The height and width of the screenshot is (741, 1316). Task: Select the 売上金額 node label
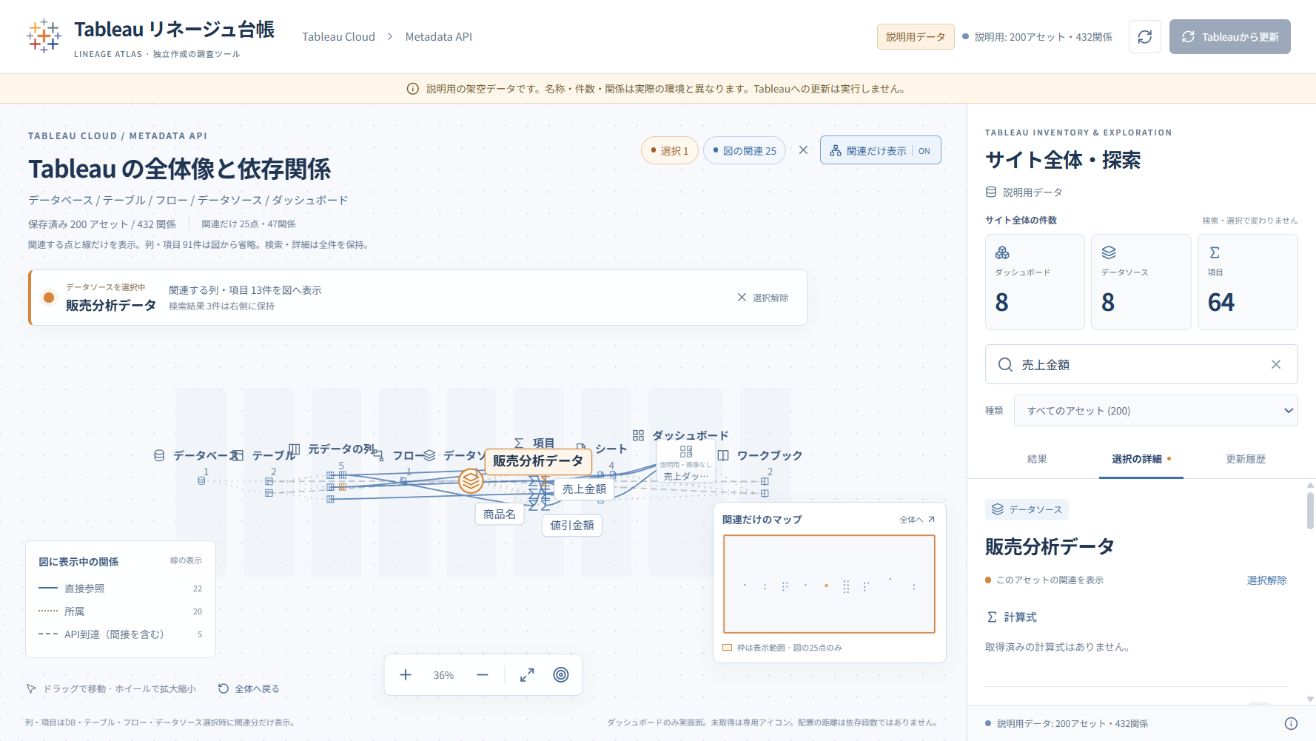click(583, 489)
